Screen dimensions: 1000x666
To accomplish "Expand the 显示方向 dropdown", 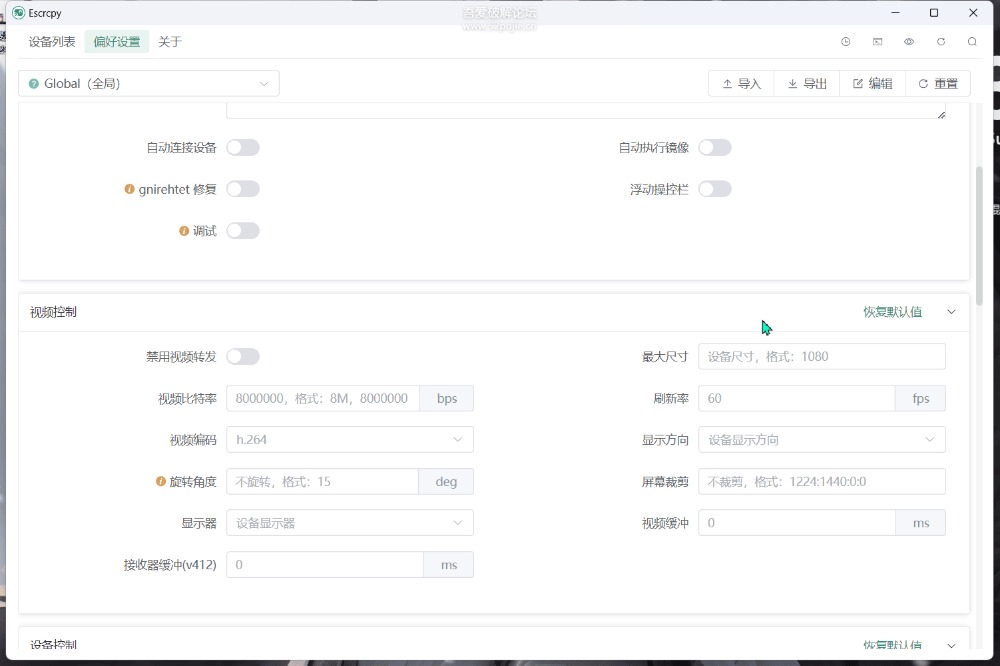I will pos(821,440).
